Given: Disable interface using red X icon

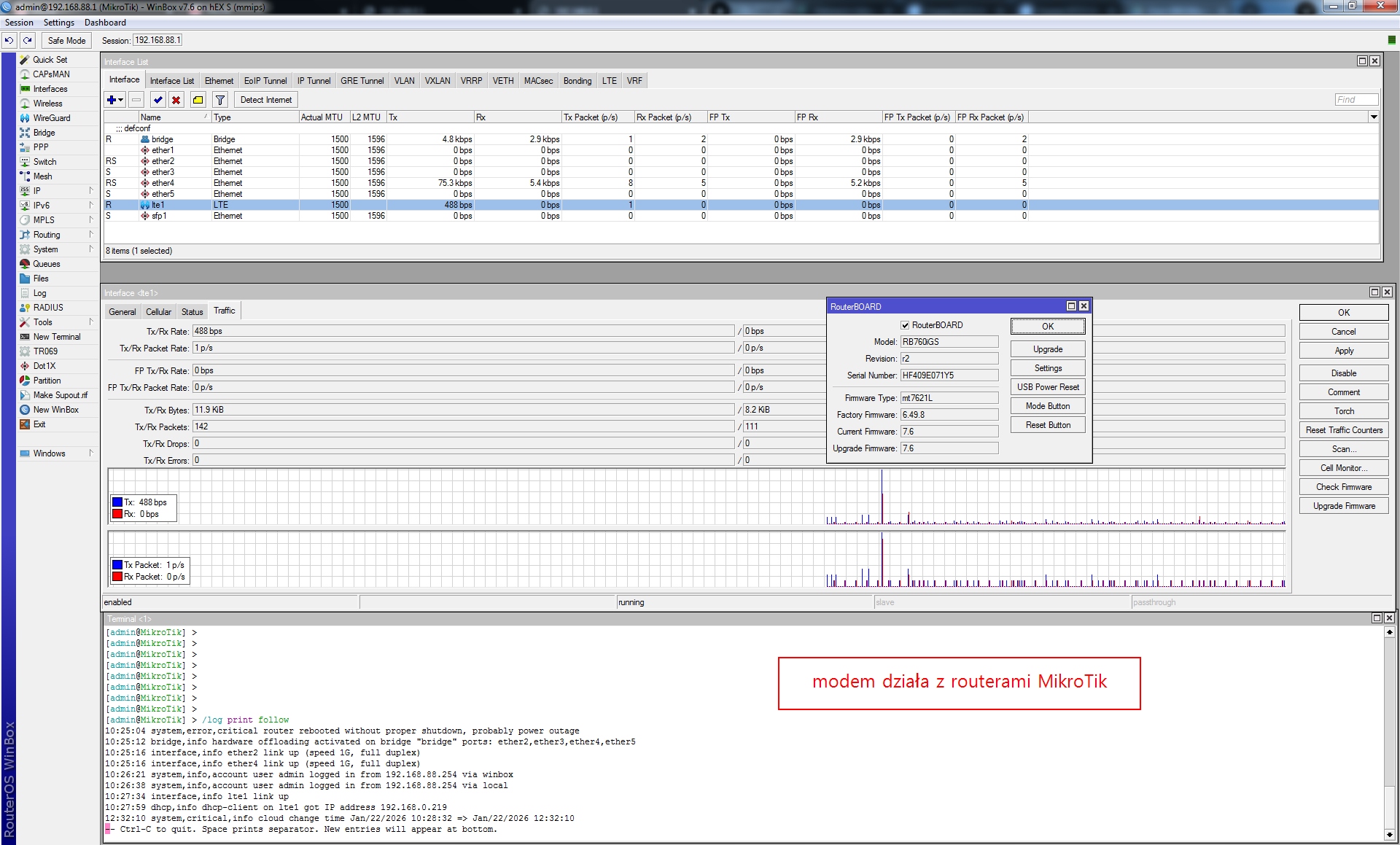Looking at the screenshot, I should [x=176, y=100].
